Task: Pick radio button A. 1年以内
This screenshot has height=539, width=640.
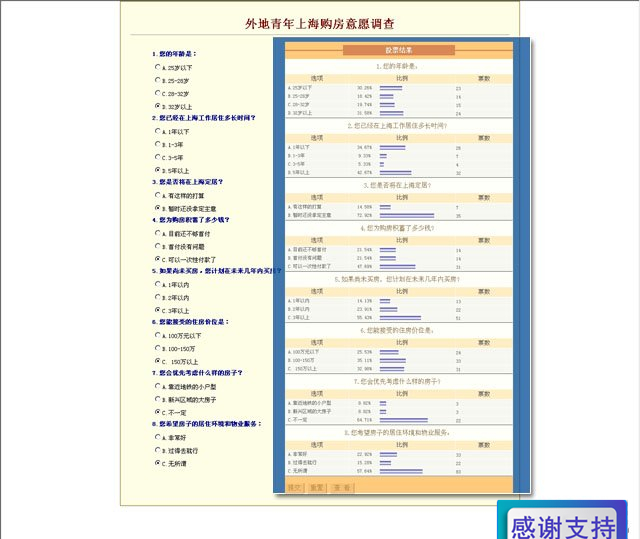Action: tap(158, 284)
